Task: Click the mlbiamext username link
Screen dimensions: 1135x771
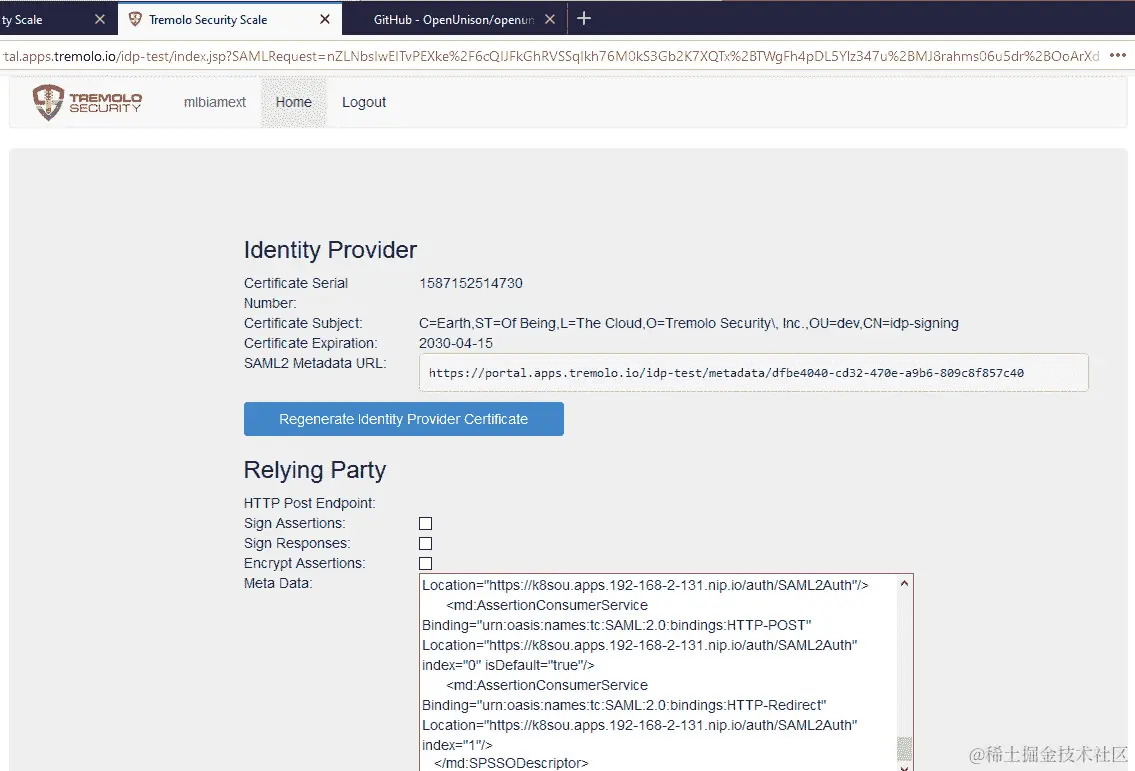Action: [214, 102]
